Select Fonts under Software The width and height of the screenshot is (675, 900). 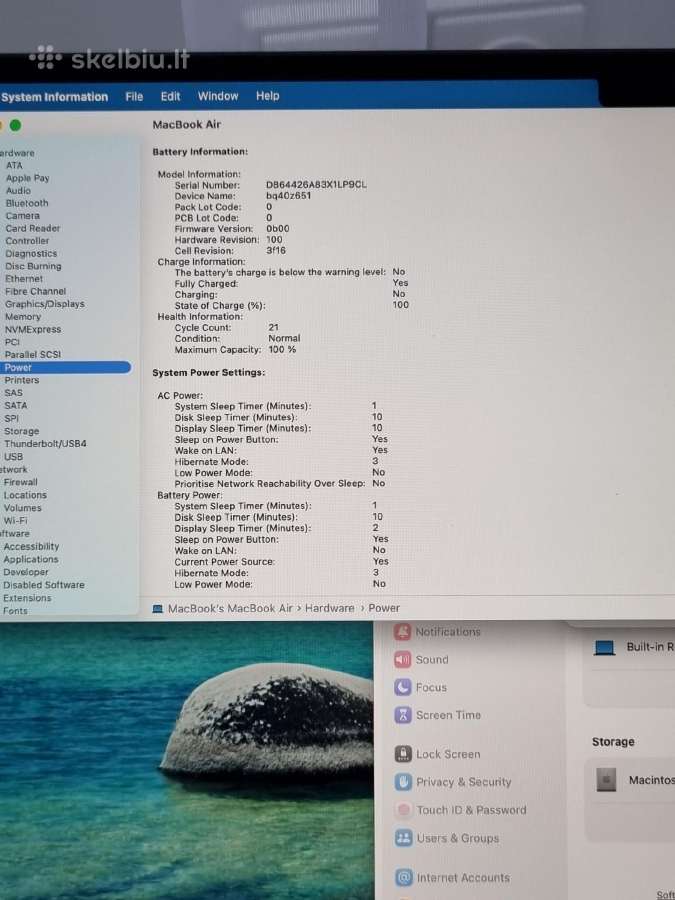pyautogui.click(x=15, y=611)
